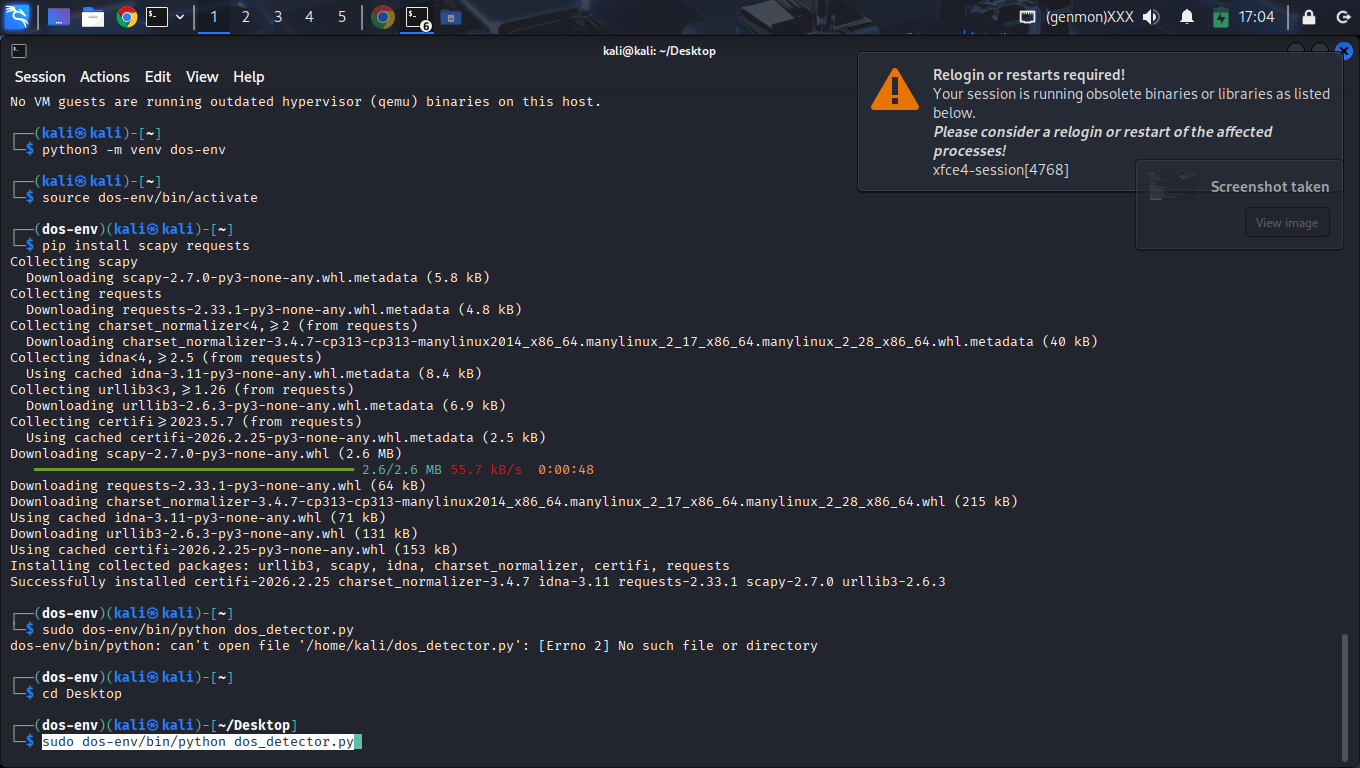Open the Session menu
1360x768 pixels.
[40, 77]
